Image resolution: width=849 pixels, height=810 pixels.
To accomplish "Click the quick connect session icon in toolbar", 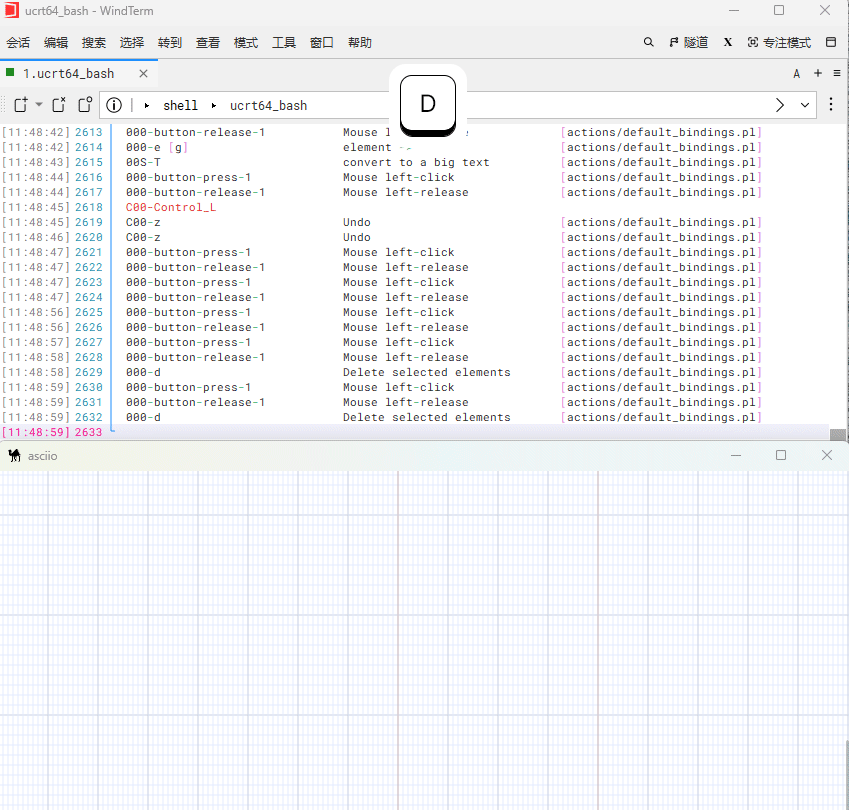I will 84,104.
